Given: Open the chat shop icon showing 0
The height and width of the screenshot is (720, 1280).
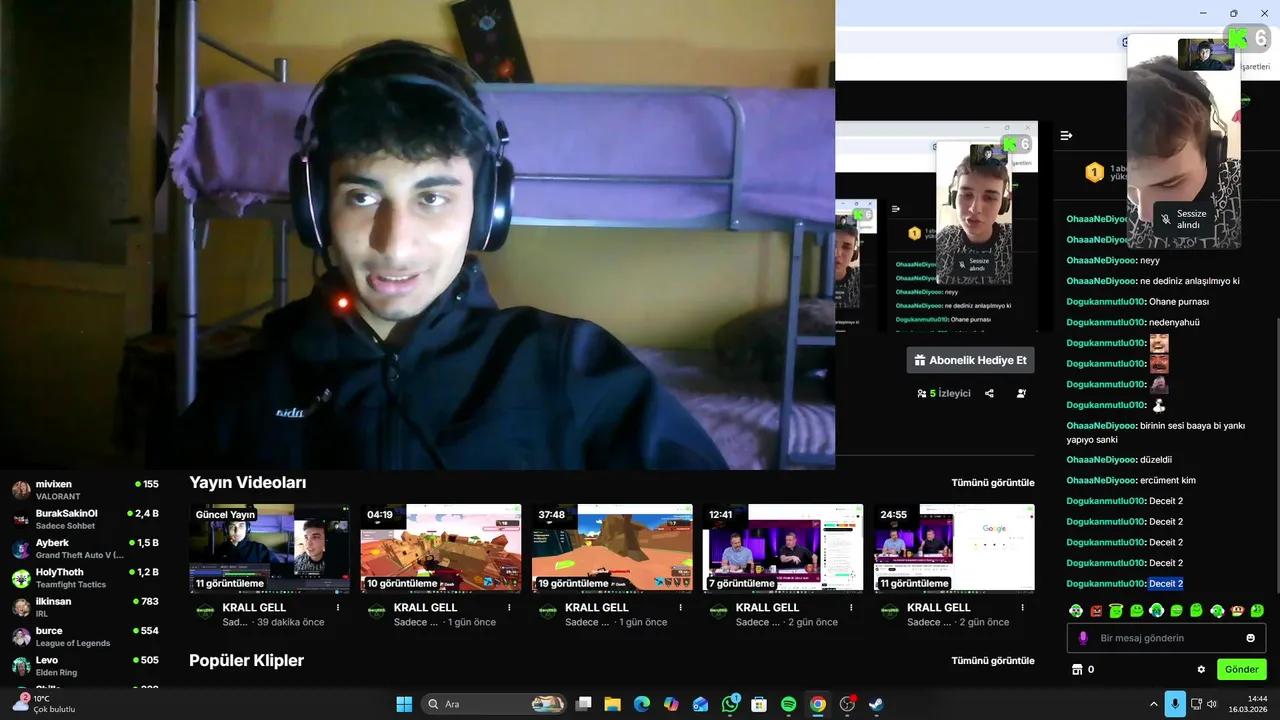Looking at the screenshot, I should point(1077,669).
